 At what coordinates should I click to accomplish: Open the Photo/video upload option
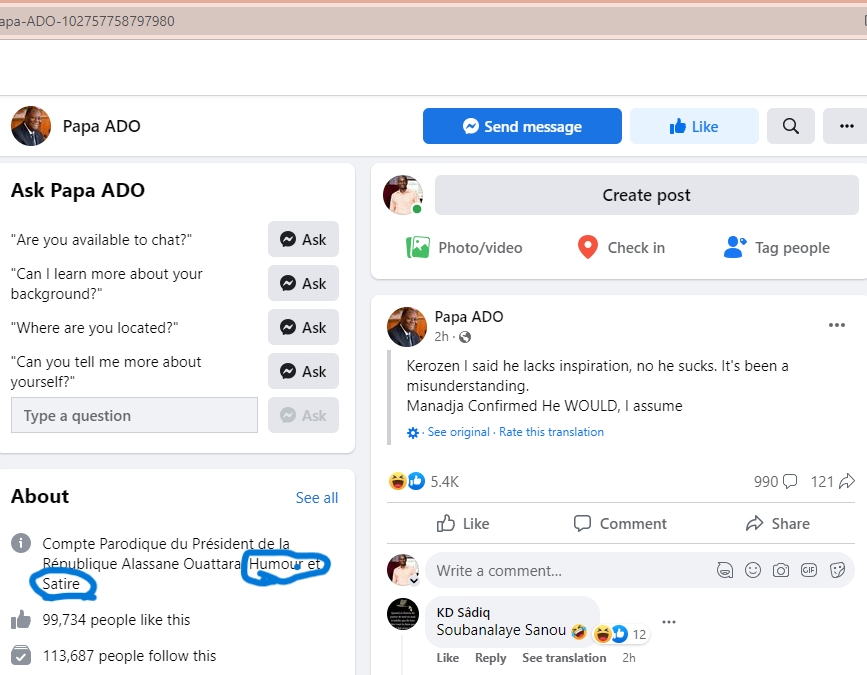[464, 247]
